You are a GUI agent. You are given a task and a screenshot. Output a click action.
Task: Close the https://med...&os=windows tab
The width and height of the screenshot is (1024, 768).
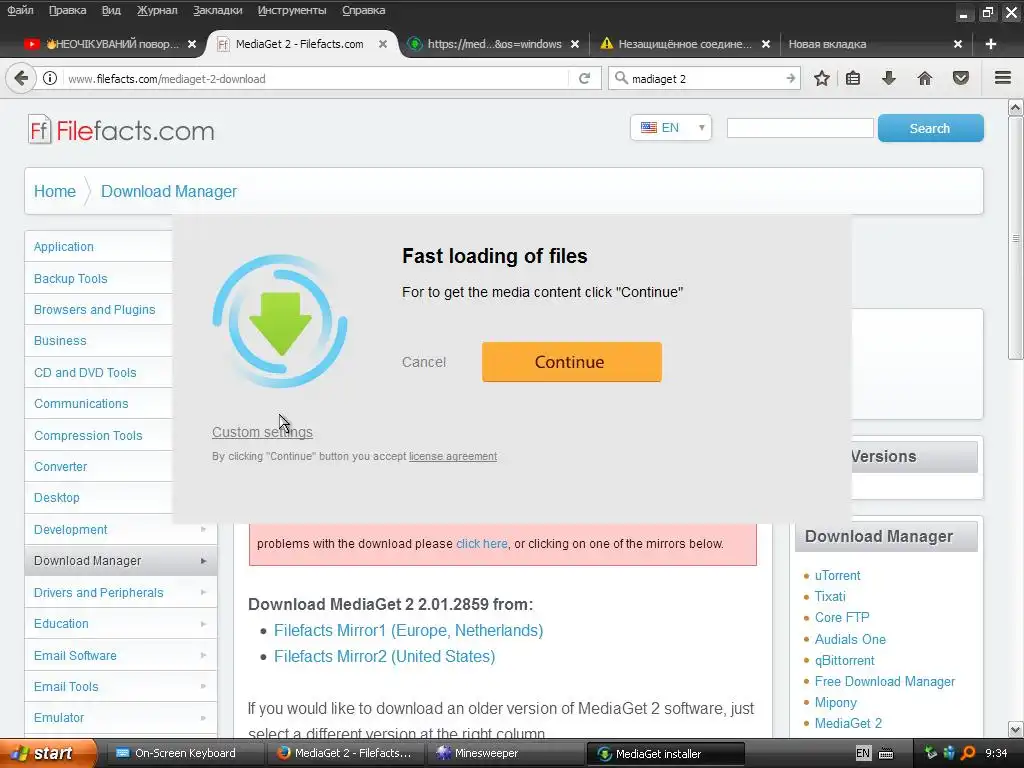[575, 44]
